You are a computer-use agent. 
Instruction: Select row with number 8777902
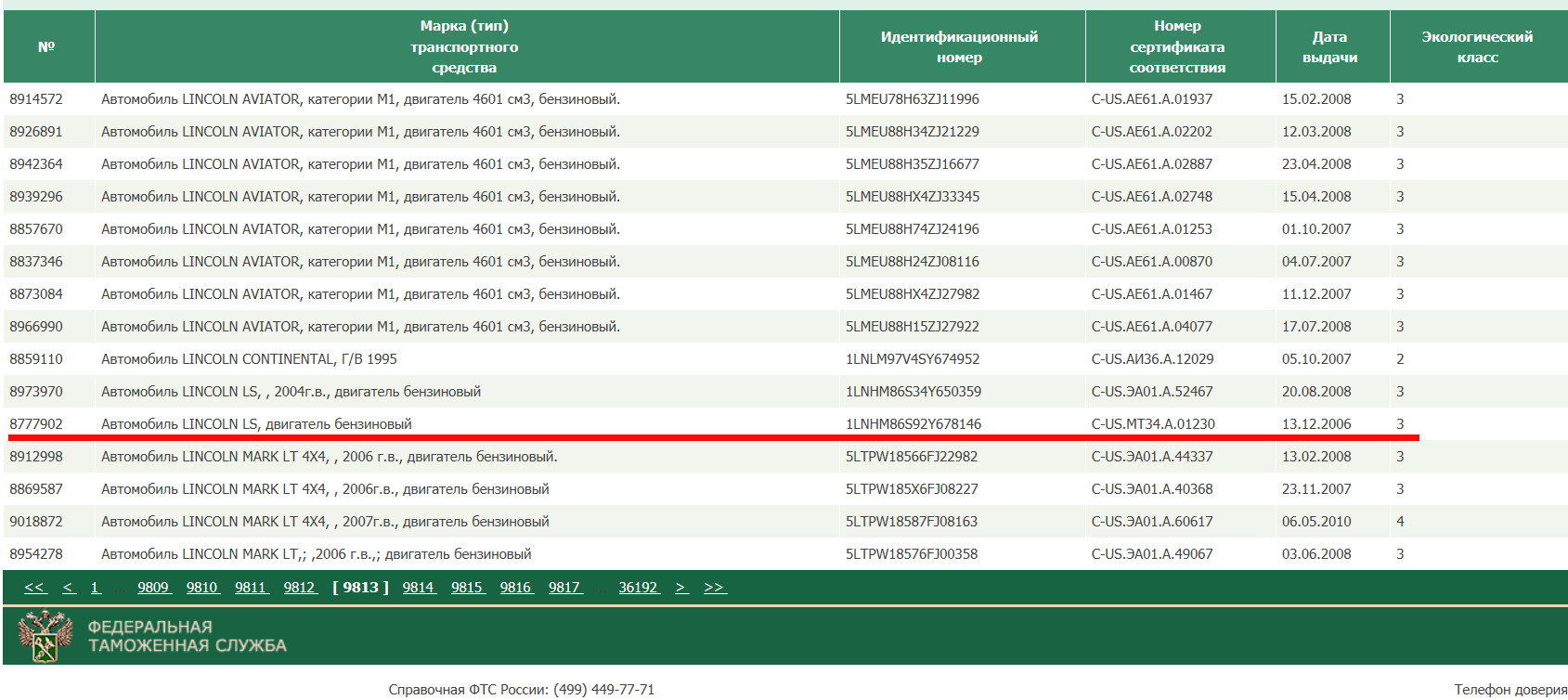(36, 424)
